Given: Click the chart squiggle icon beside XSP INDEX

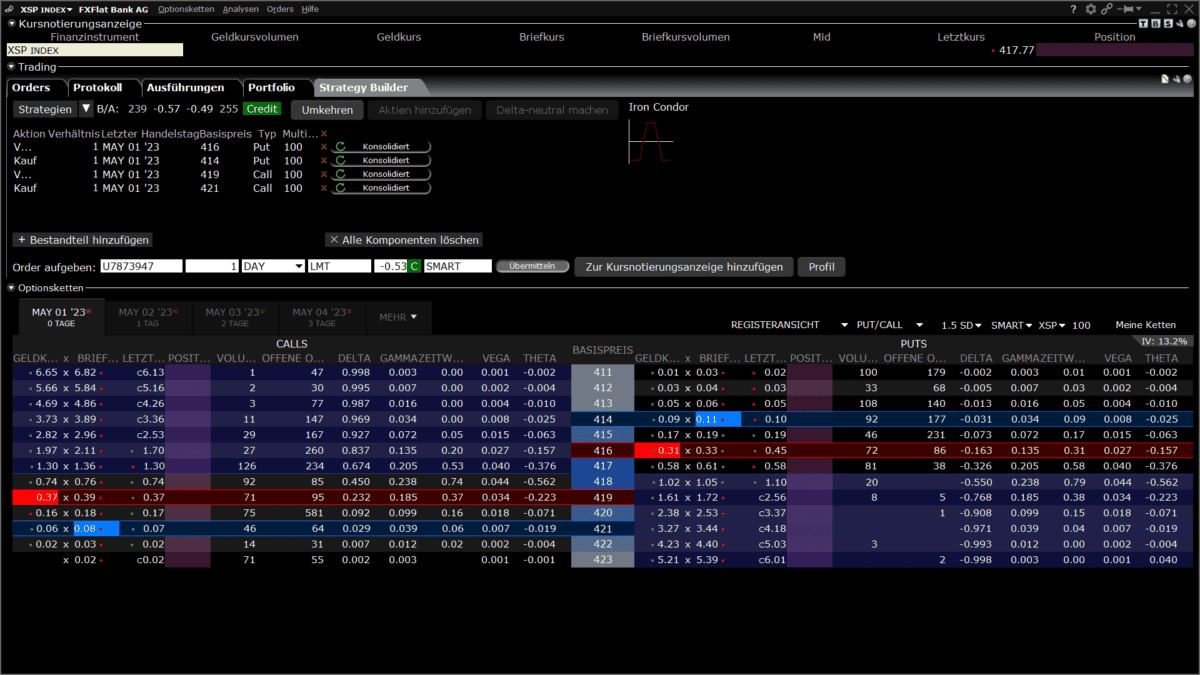Looking at the screenshot, I should pos(9,8).
